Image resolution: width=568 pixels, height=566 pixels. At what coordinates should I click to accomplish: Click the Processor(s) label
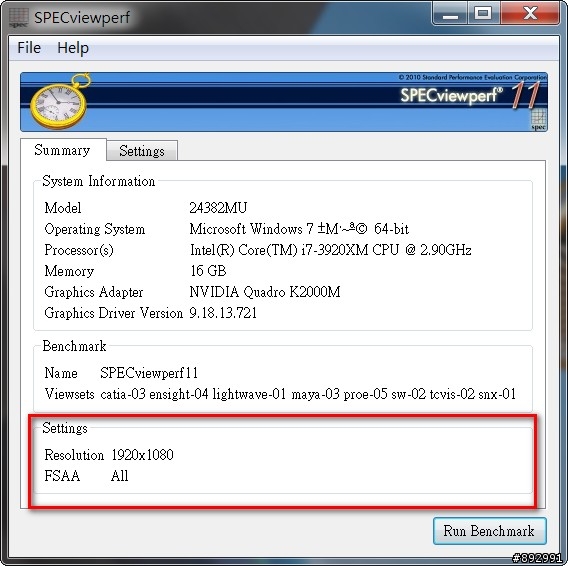[x=79, y=250]
